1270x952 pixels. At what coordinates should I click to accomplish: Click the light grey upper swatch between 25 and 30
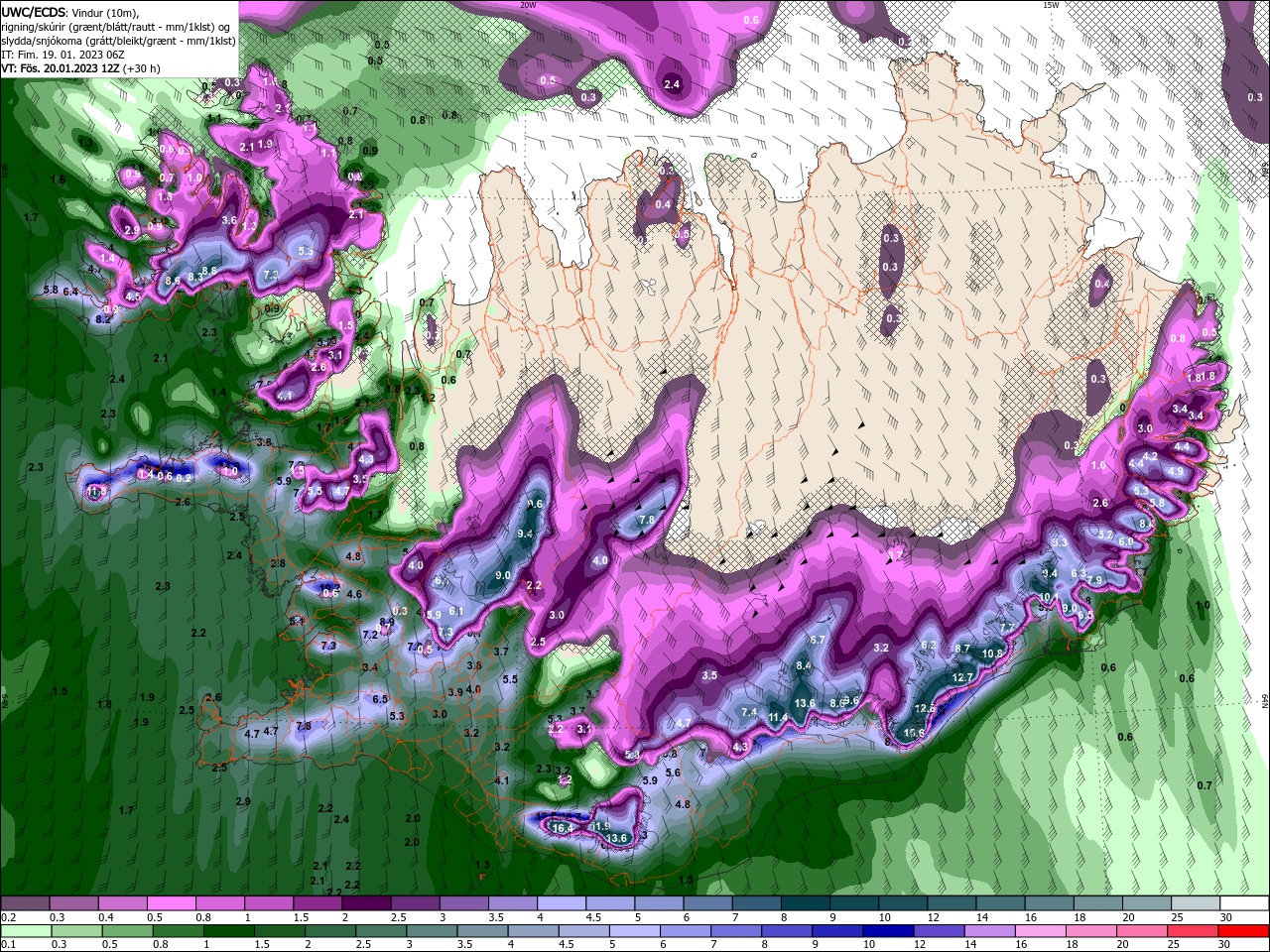click(x=1197, y=903)
